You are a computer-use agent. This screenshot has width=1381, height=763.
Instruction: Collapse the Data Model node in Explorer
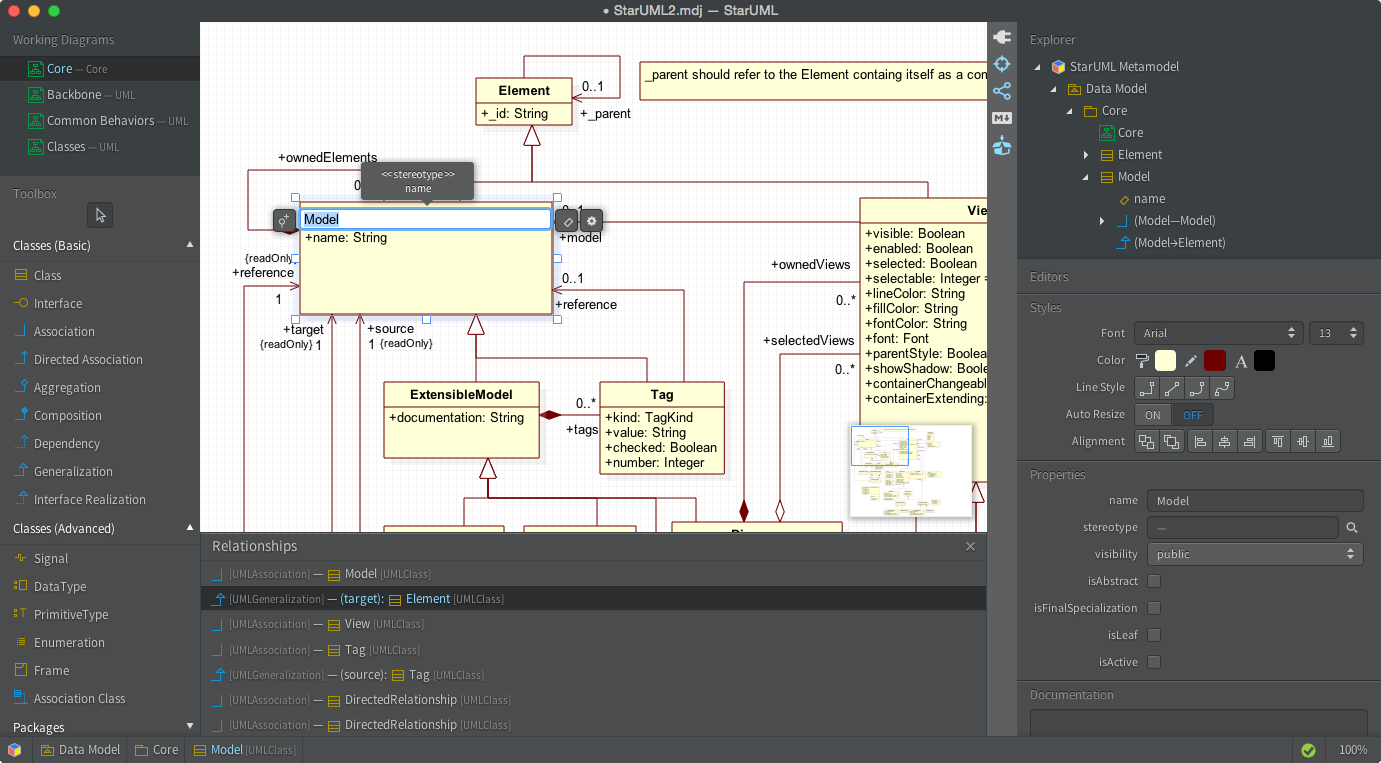coord(1054,89)
